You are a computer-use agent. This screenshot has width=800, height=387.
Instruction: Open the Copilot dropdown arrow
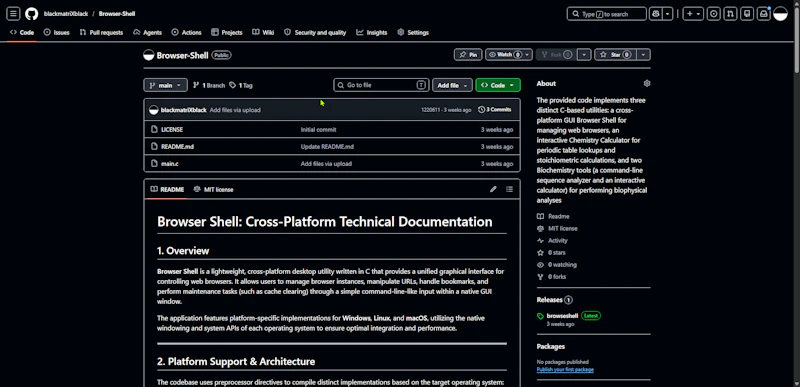(x=668, y=14)
